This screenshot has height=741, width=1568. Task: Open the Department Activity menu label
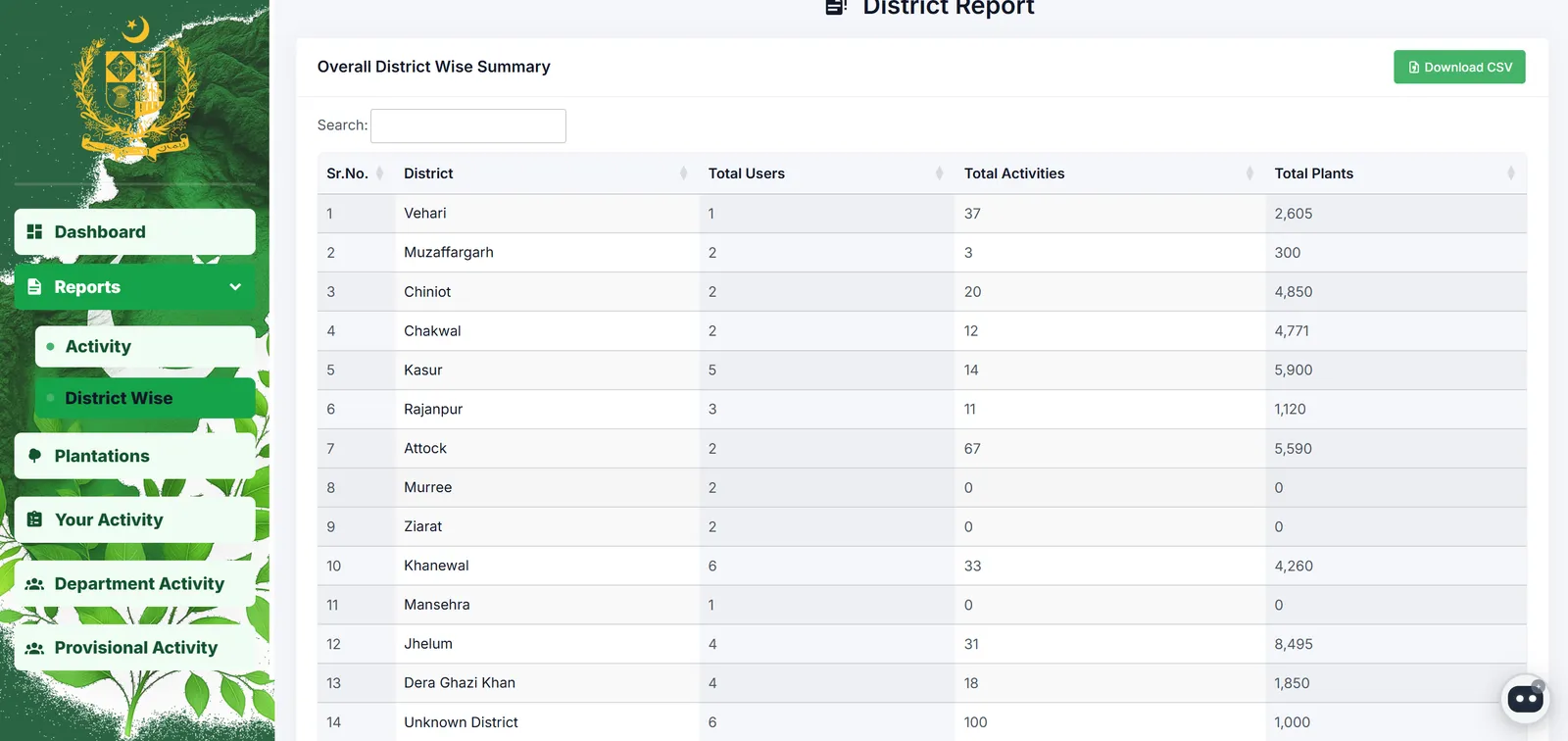point(139,584)
